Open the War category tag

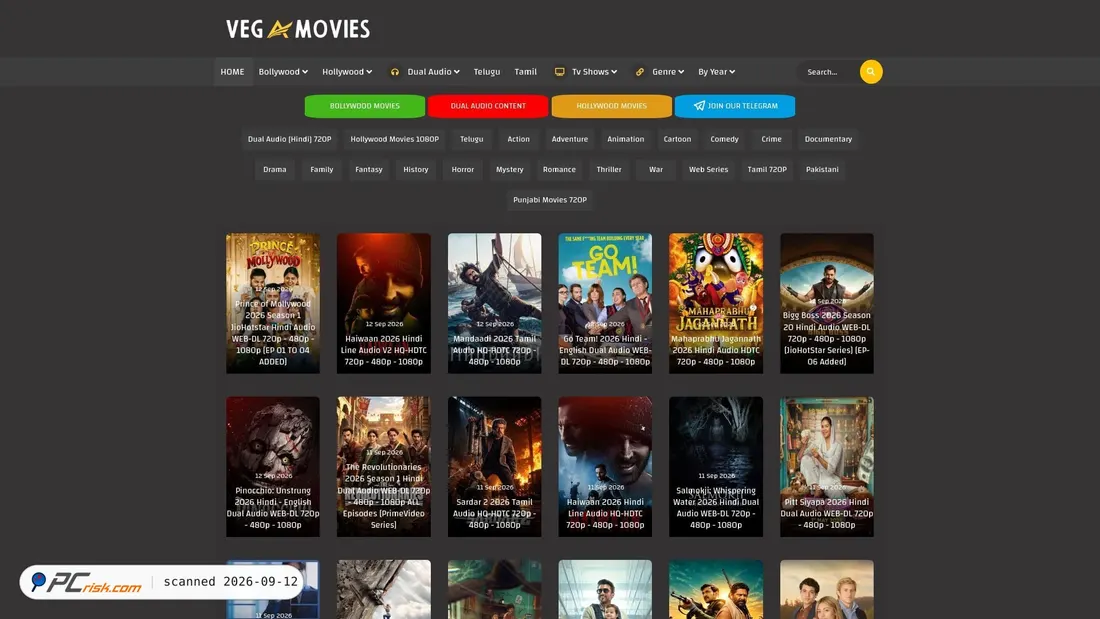(x=655, y=169)
